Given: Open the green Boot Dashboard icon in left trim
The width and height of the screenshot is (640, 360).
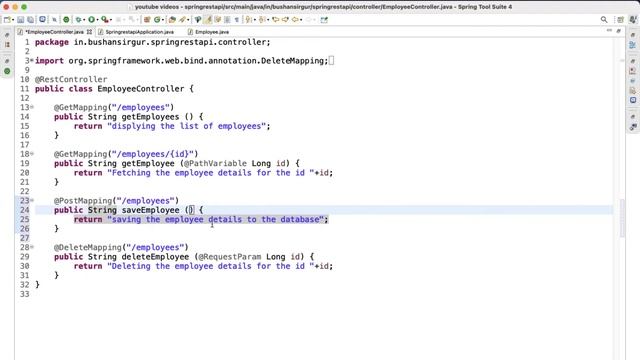Looking at the screenshot, I should pyautogui.click(x=7, y=71).
